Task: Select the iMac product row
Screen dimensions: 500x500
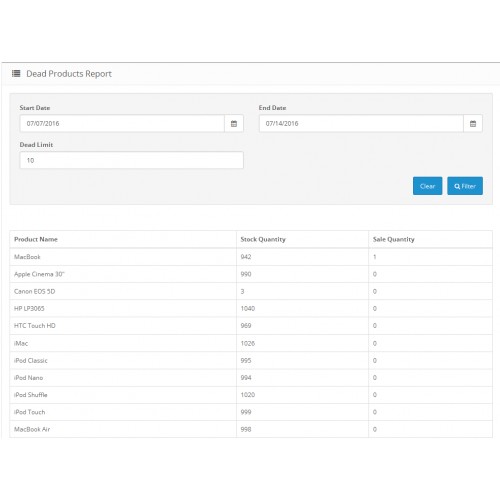Action: 251,343
